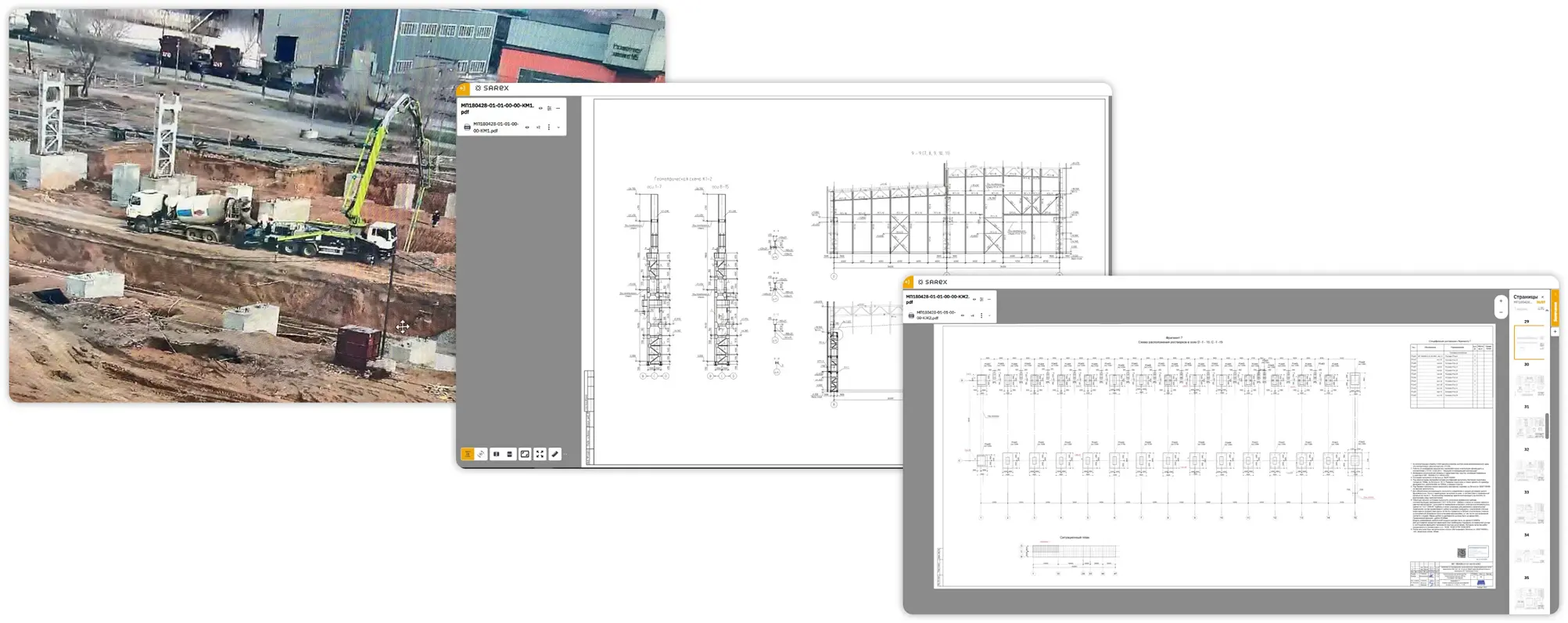
Task: Toggle visibility eye on KЖ2.pdf header row
Action: (x=974, y=299)
